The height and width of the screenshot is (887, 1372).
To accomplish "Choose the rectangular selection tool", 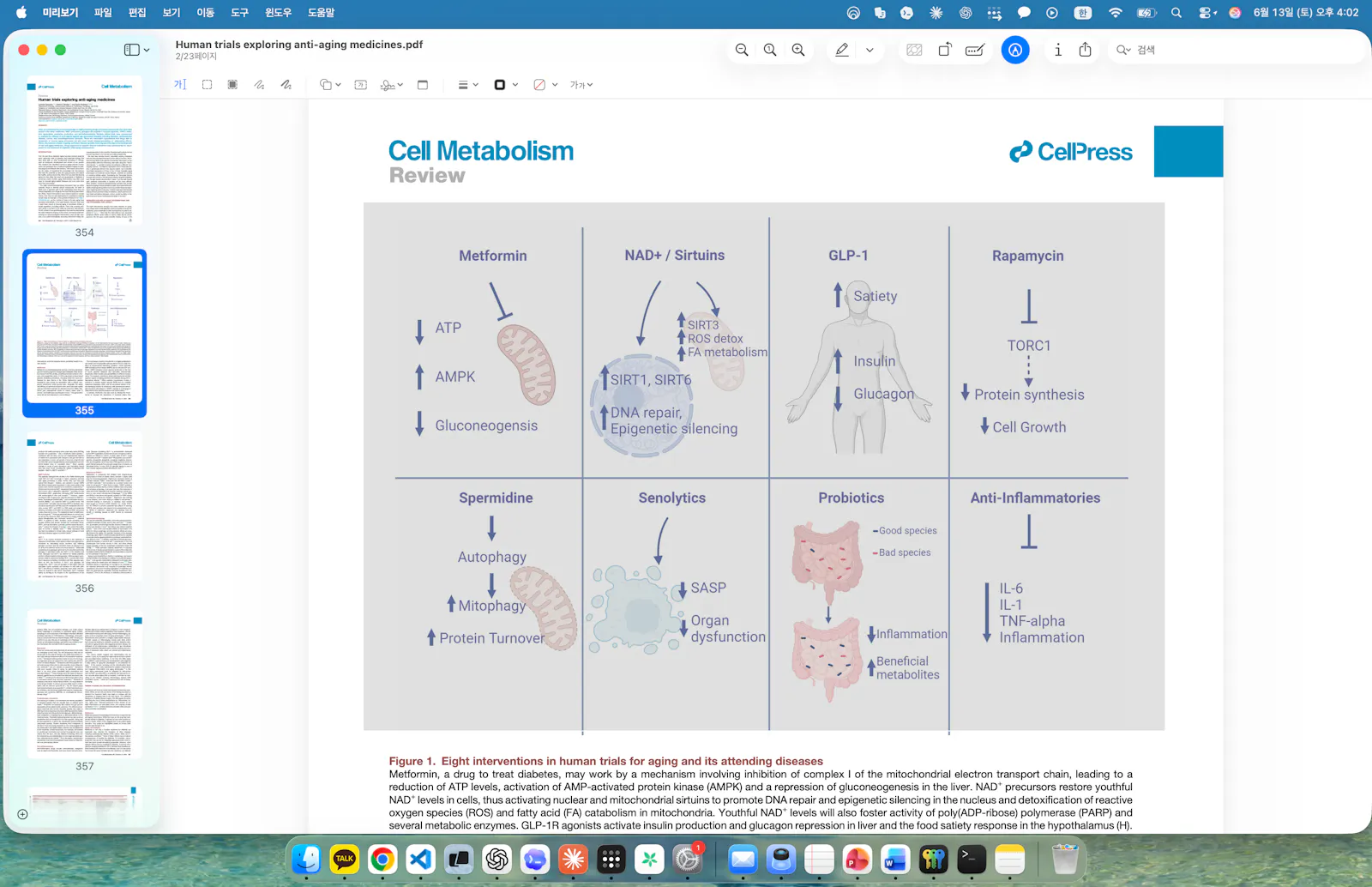I will click(207, 85).
